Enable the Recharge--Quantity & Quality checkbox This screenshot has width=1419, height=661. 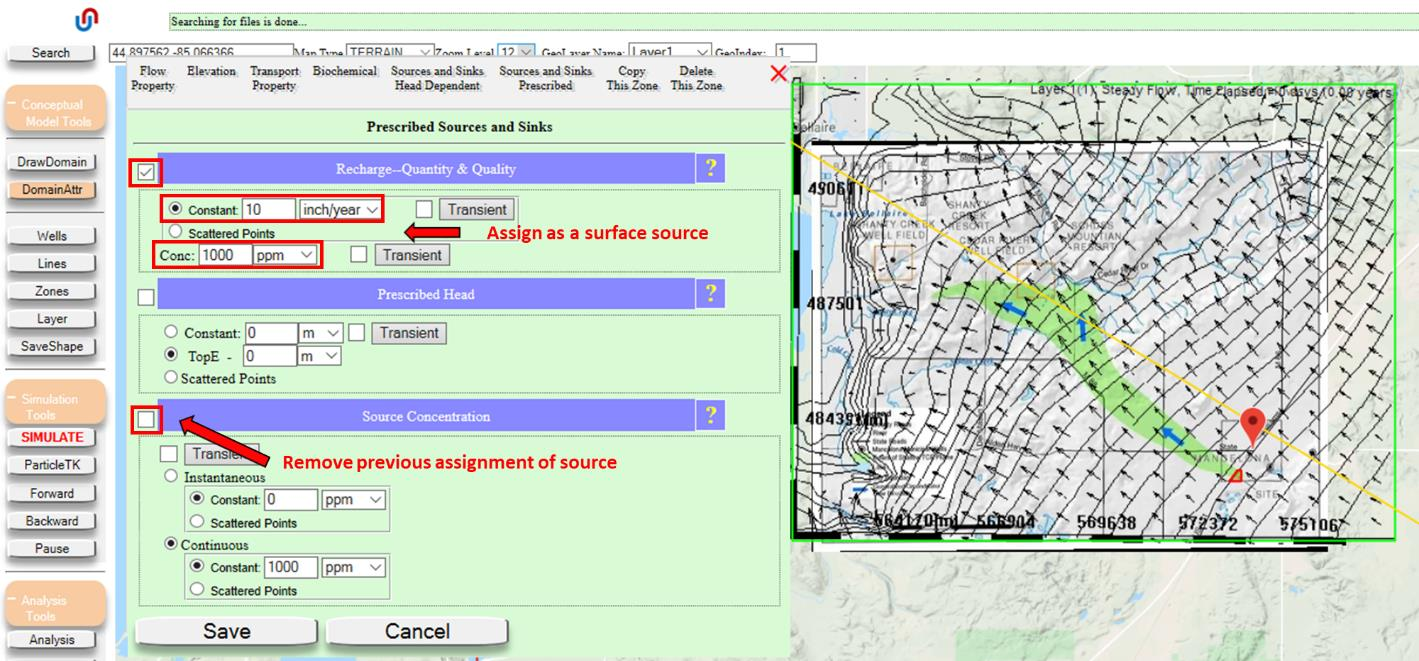pos(146,173)
